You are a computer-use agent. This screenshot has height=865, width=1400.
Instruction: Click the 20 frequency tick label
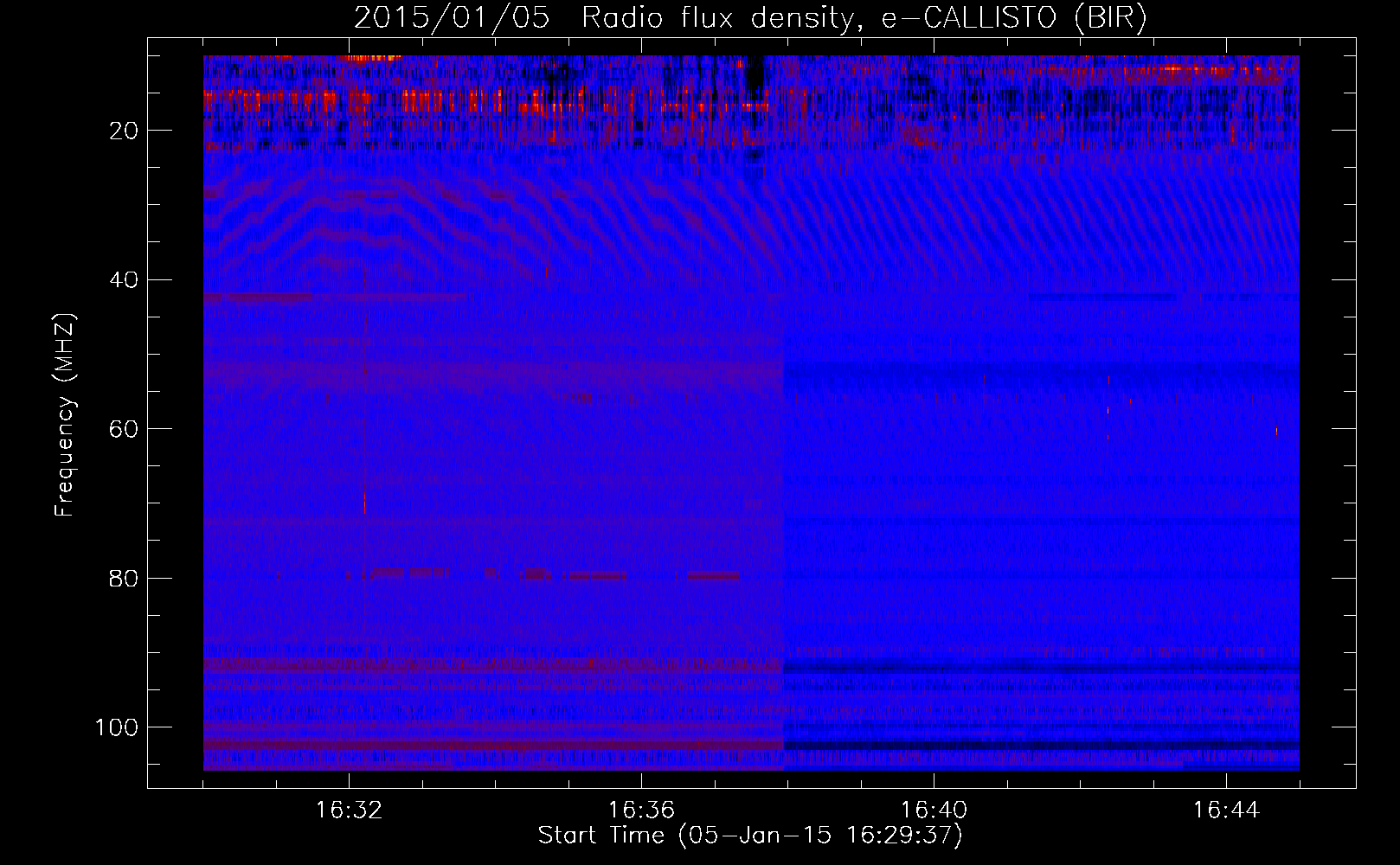pos(124,131)
